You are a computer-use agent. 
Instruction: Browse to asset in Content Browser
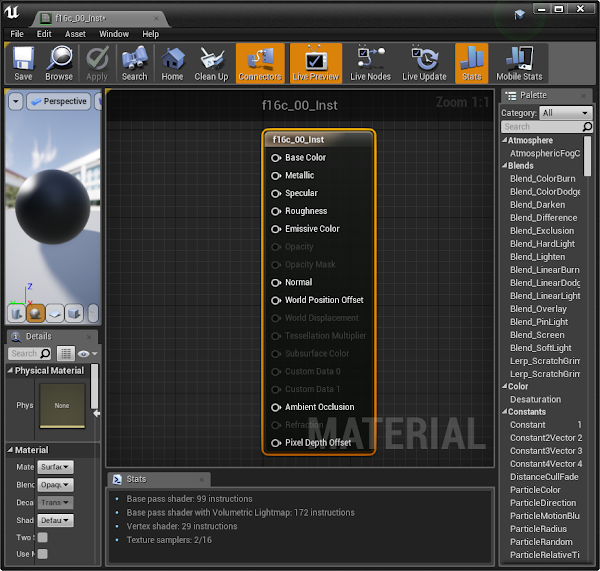tap(59, 63)
